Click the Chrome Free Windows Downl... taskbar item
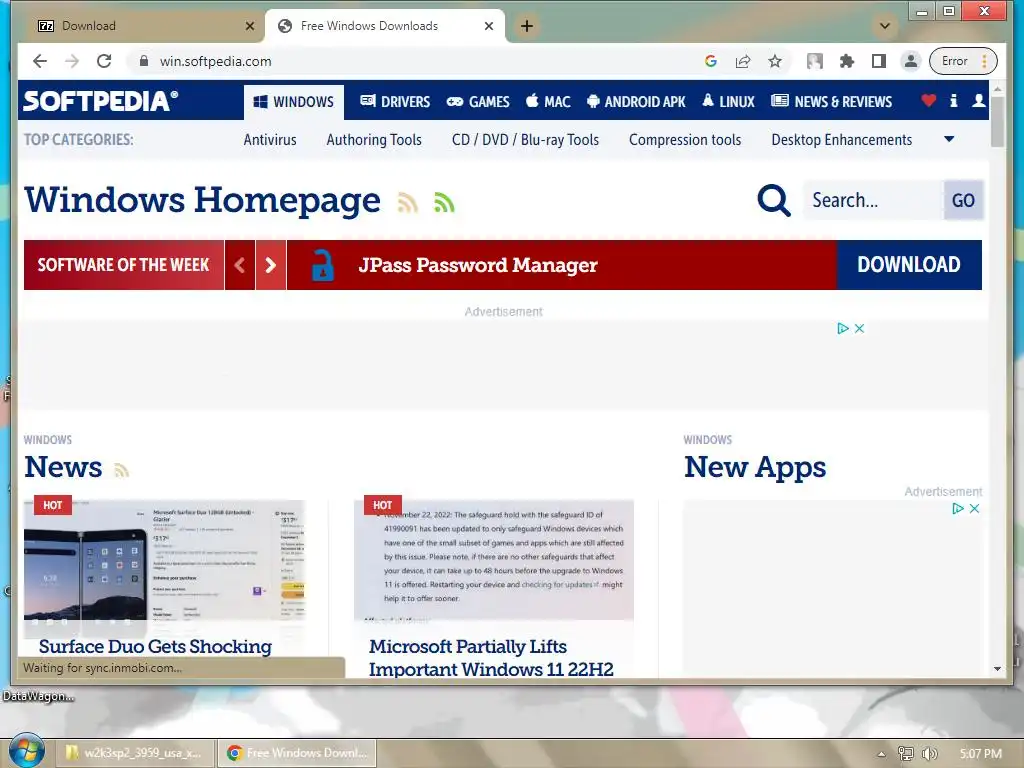The height and width of the screenshot is (768, 1024). [297, 753]
